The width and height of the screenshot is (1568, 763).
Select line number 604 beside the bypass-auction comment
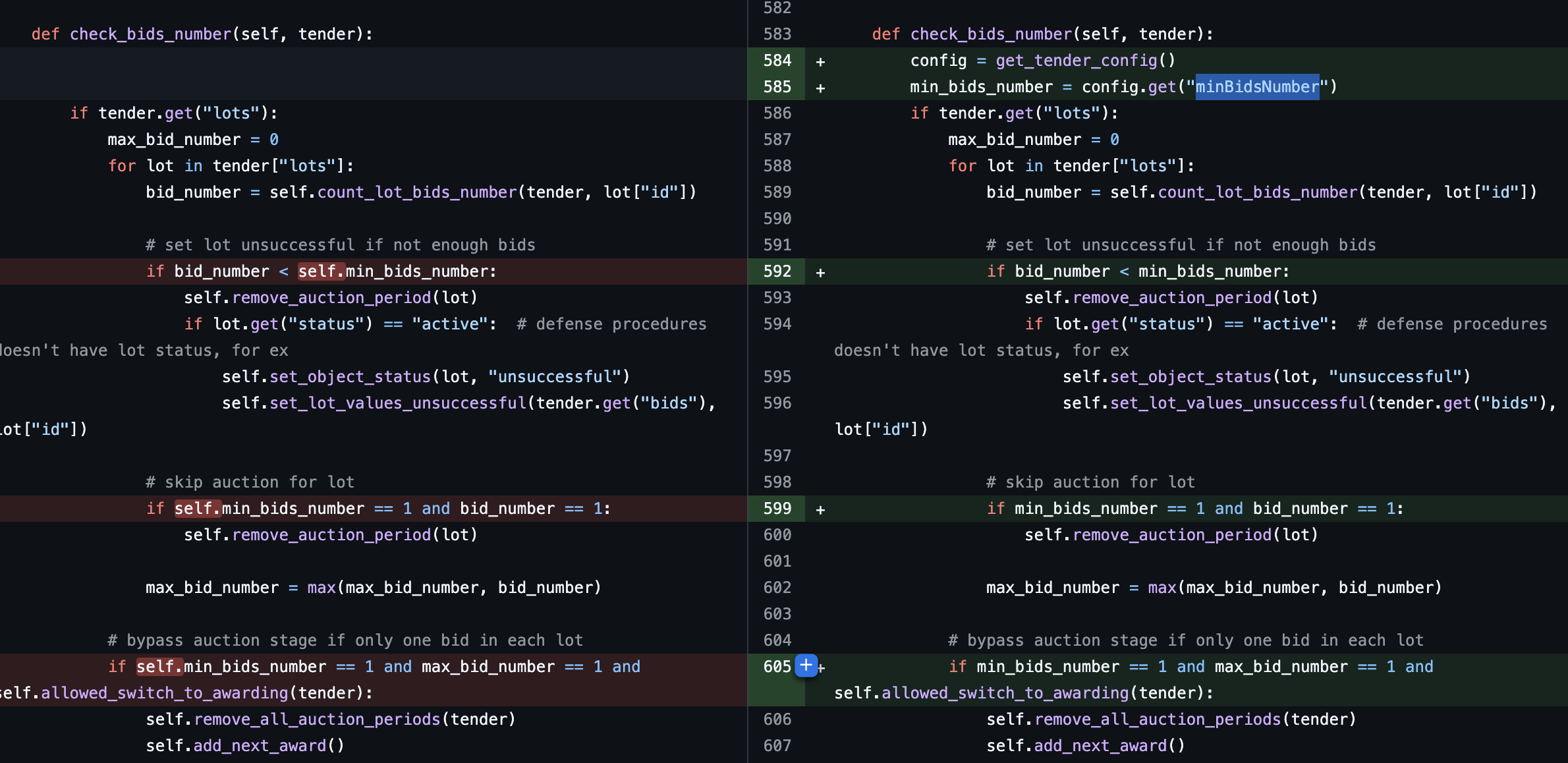tap(777, 640)
